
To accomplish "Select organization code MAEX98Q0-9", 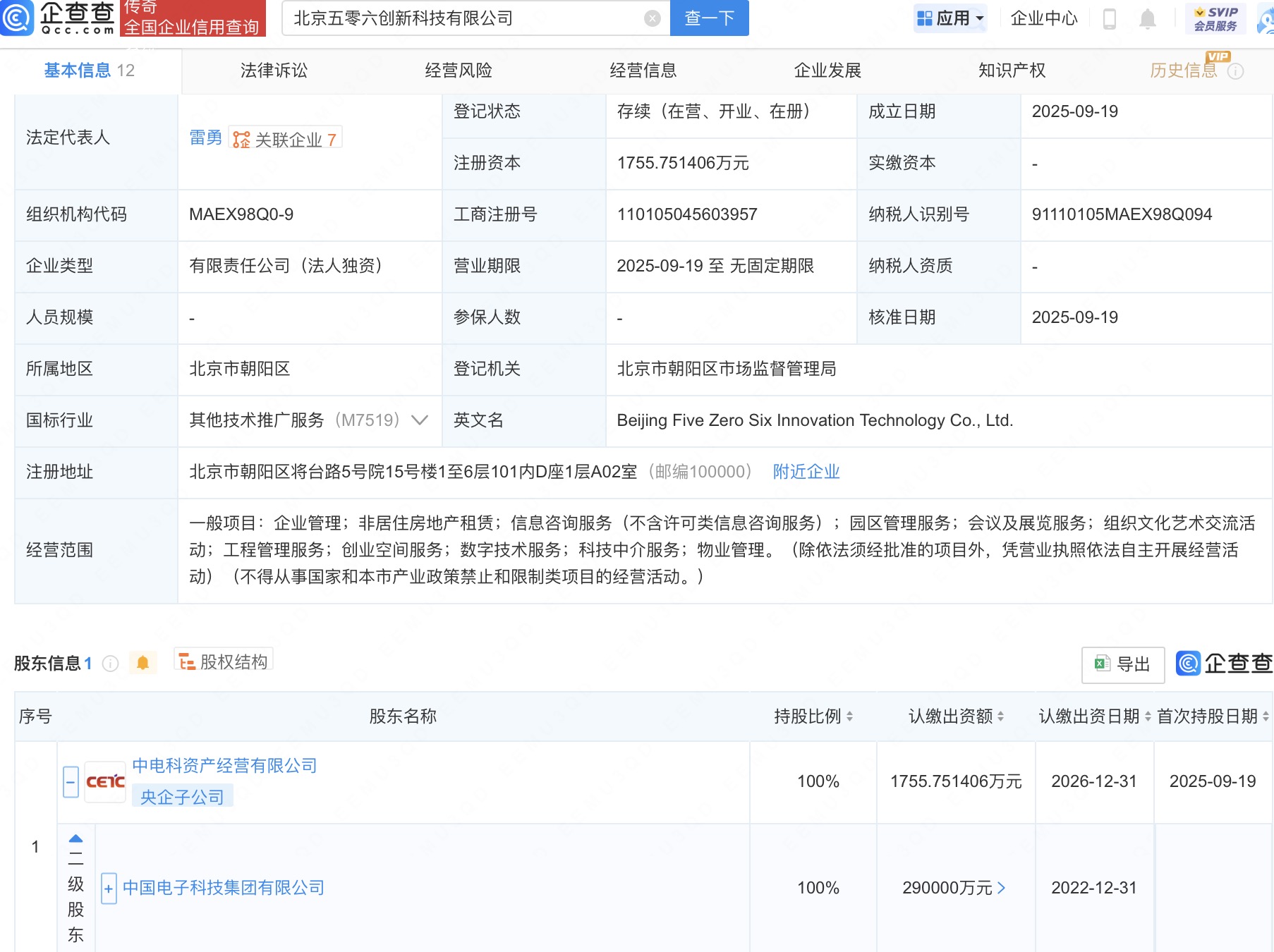I will 241,214.
